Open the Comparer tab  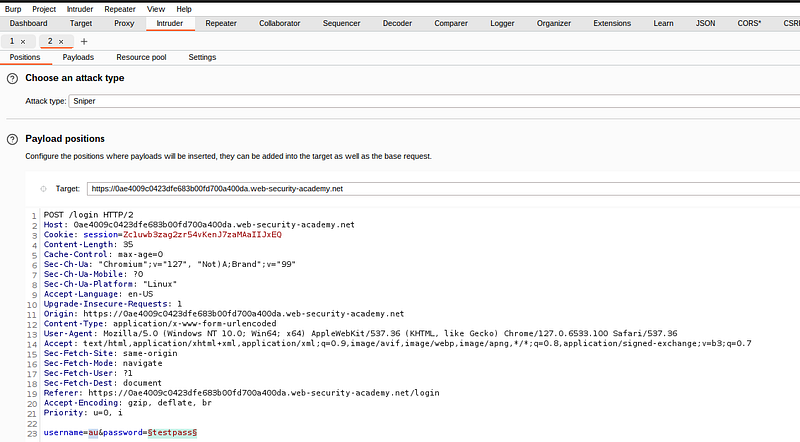click(x=451, y=23)
